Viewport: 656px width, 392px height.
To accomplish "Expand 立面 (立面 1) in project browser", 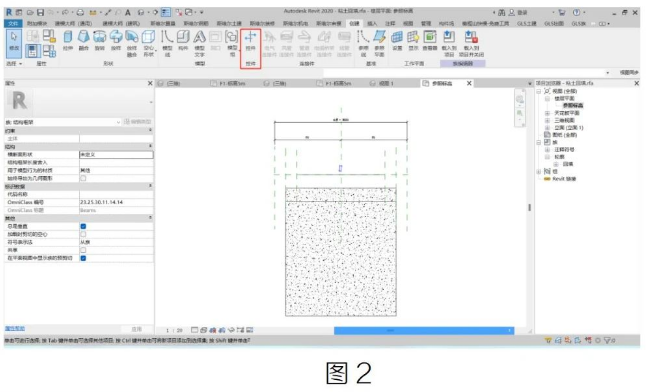I will tap(547, 128).
